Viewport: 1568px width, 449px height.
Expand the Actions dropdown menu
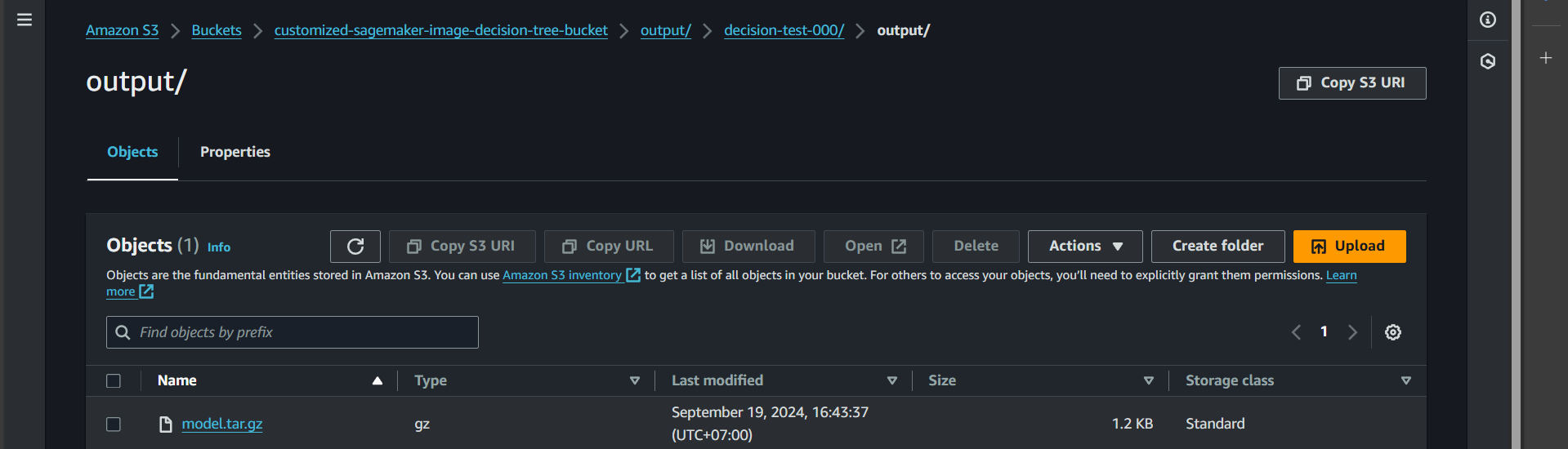[x=1085, y=247]
